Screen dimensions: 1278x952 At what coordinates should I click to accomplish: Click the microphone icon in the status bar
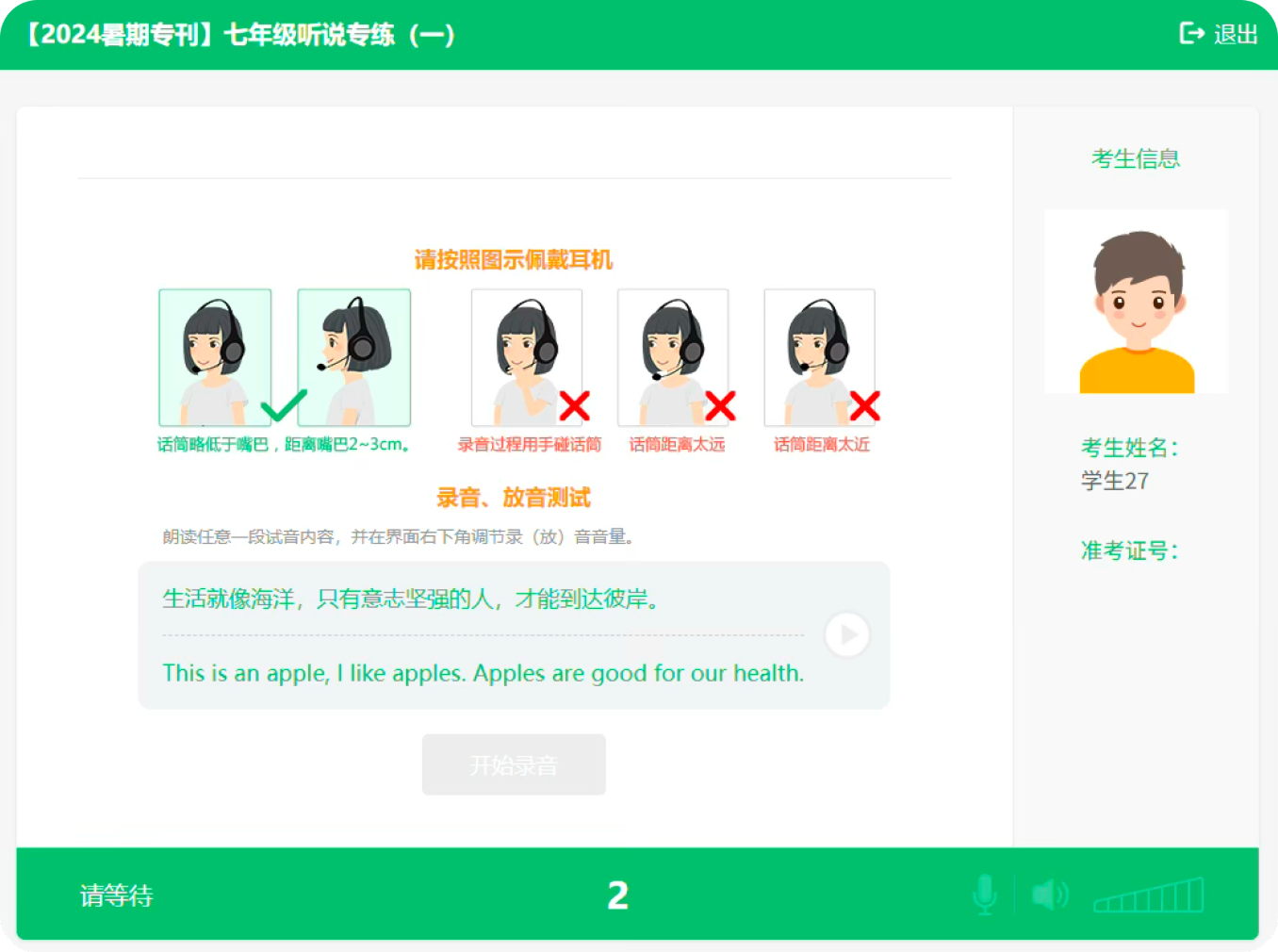click(984, 895)
